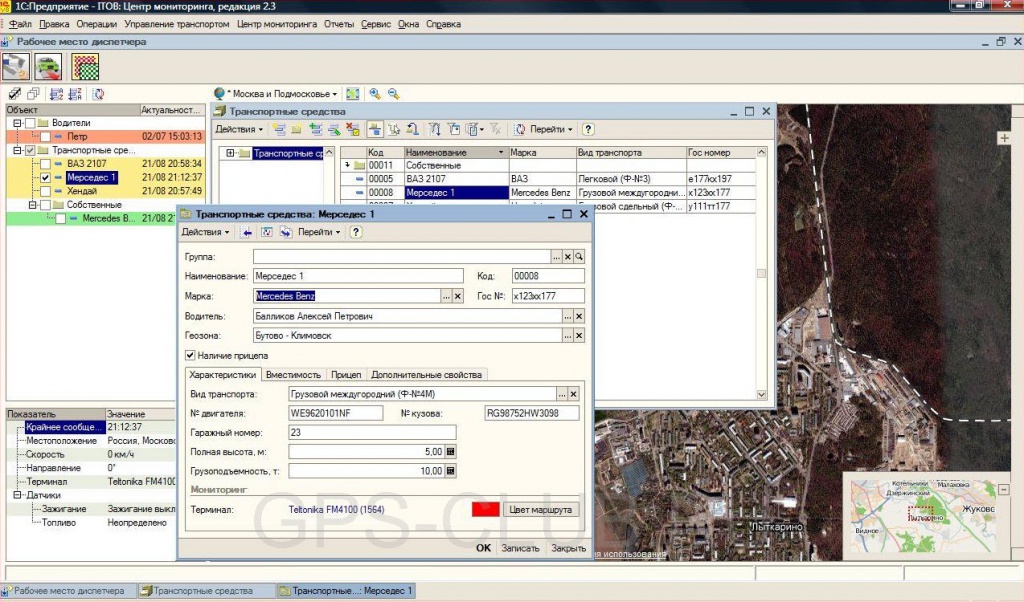Image resolution: width=1024 pixels, height=602 pixels.
Task: Toggle checkbox for Хендай in tree
Action: point(45,191)
